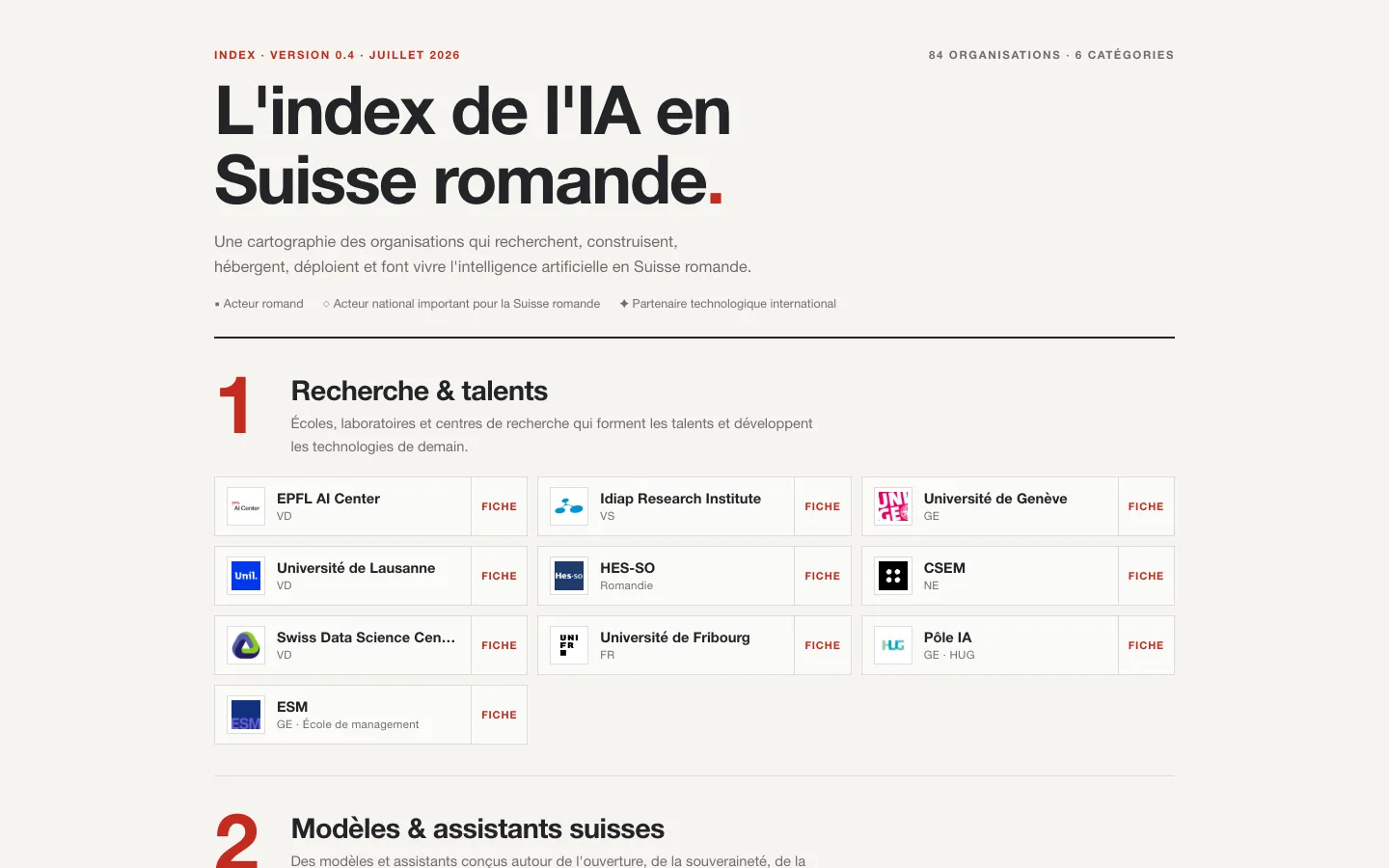Click the 'FR' canton label under Fribourg

point(607,655)
